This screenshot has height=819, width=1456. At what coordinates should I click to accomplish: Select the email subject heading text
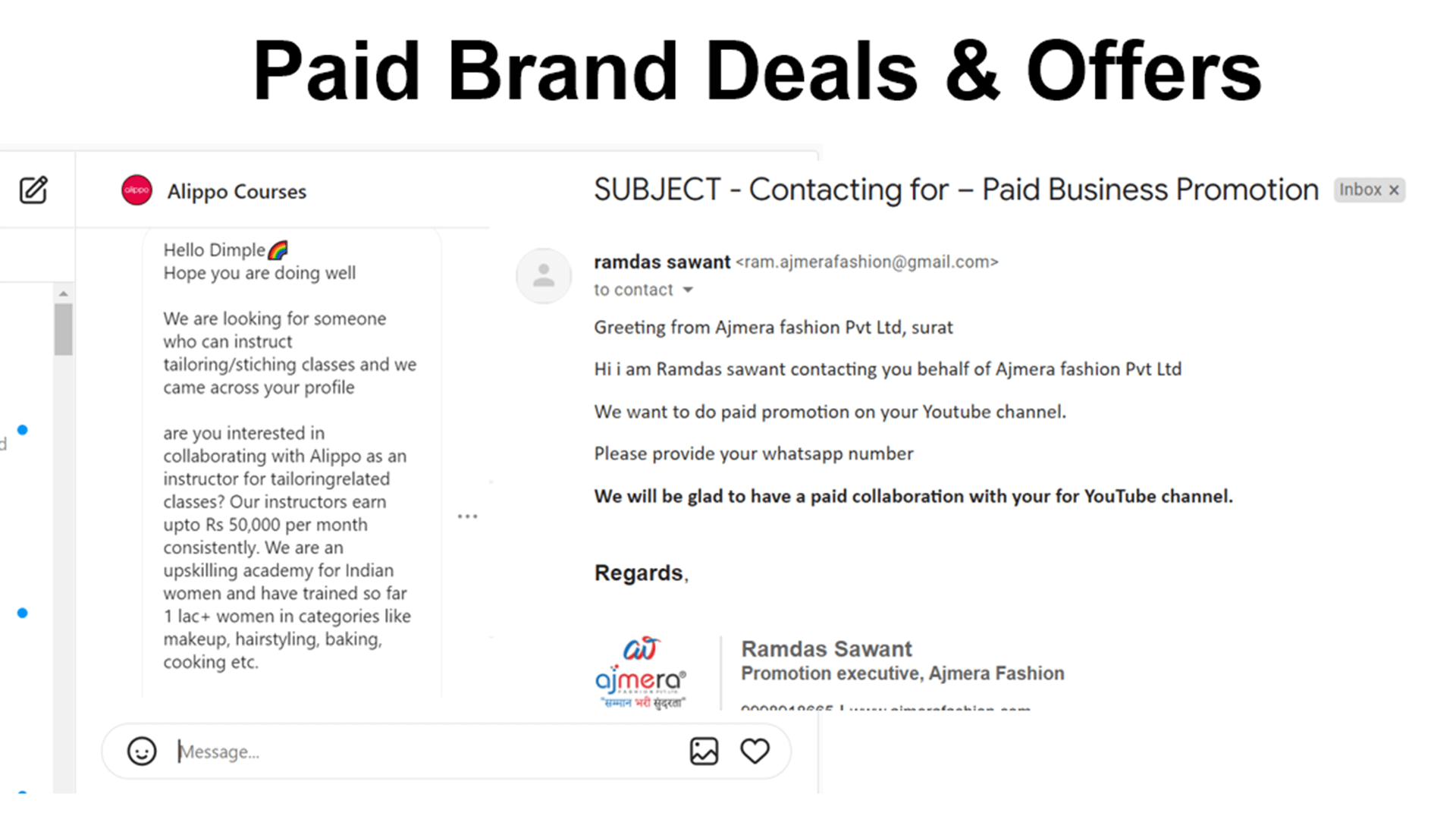coord(955,190)
